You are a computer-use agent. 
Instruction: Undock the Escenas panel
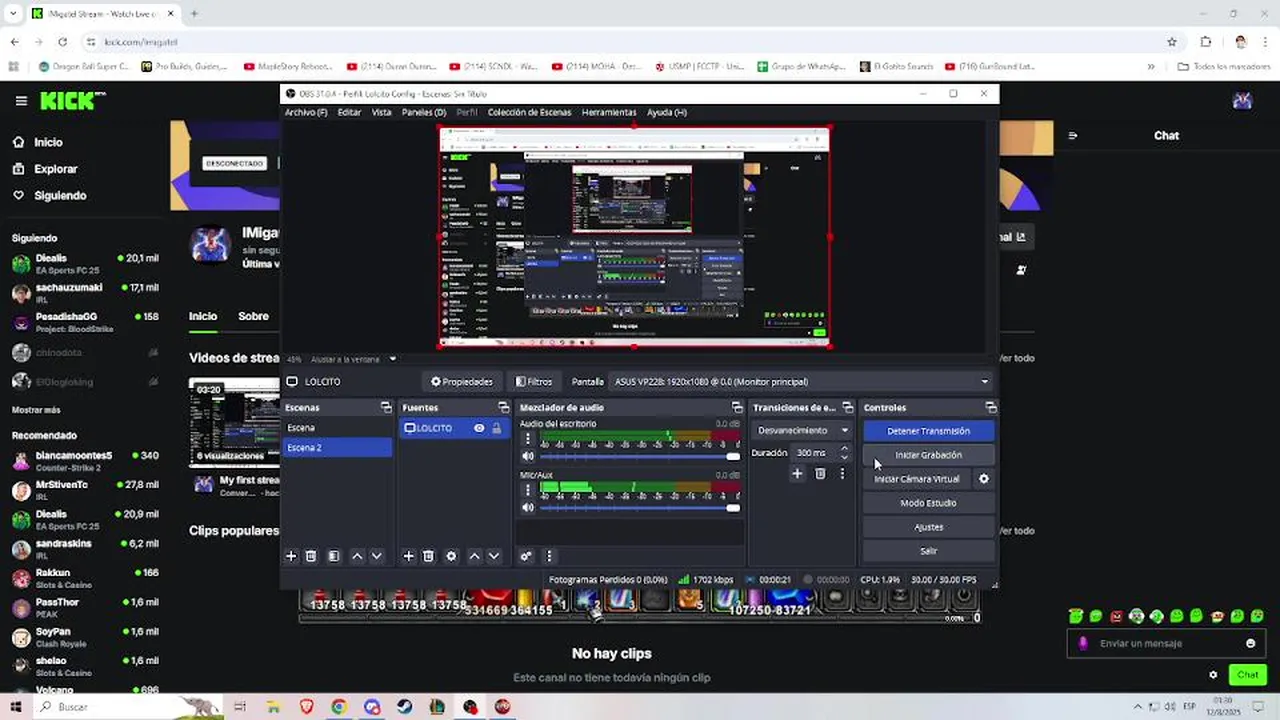[x=386, y=408]
